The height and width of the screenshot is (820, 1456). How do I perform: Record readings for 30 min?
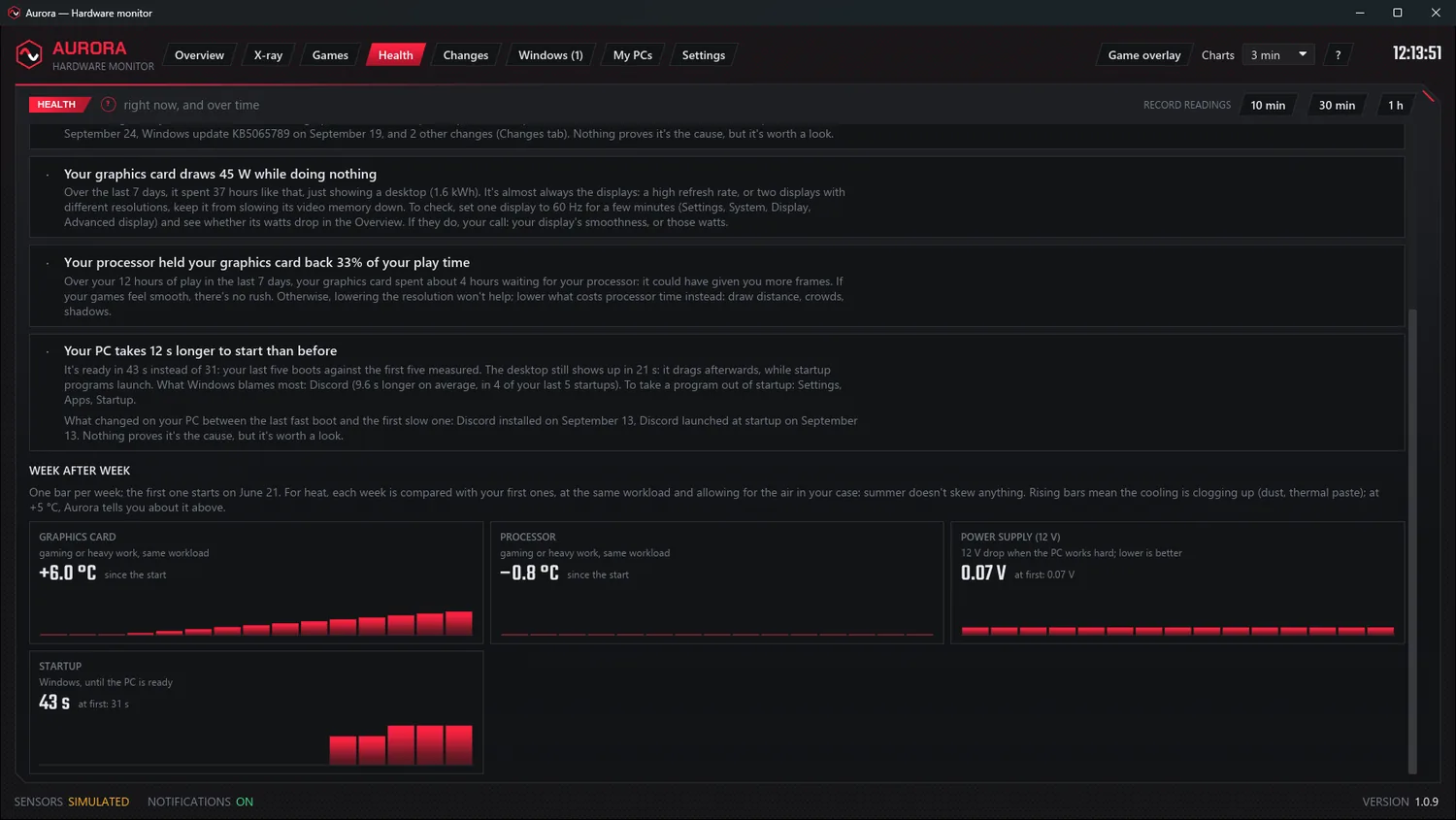[1337, 105]
